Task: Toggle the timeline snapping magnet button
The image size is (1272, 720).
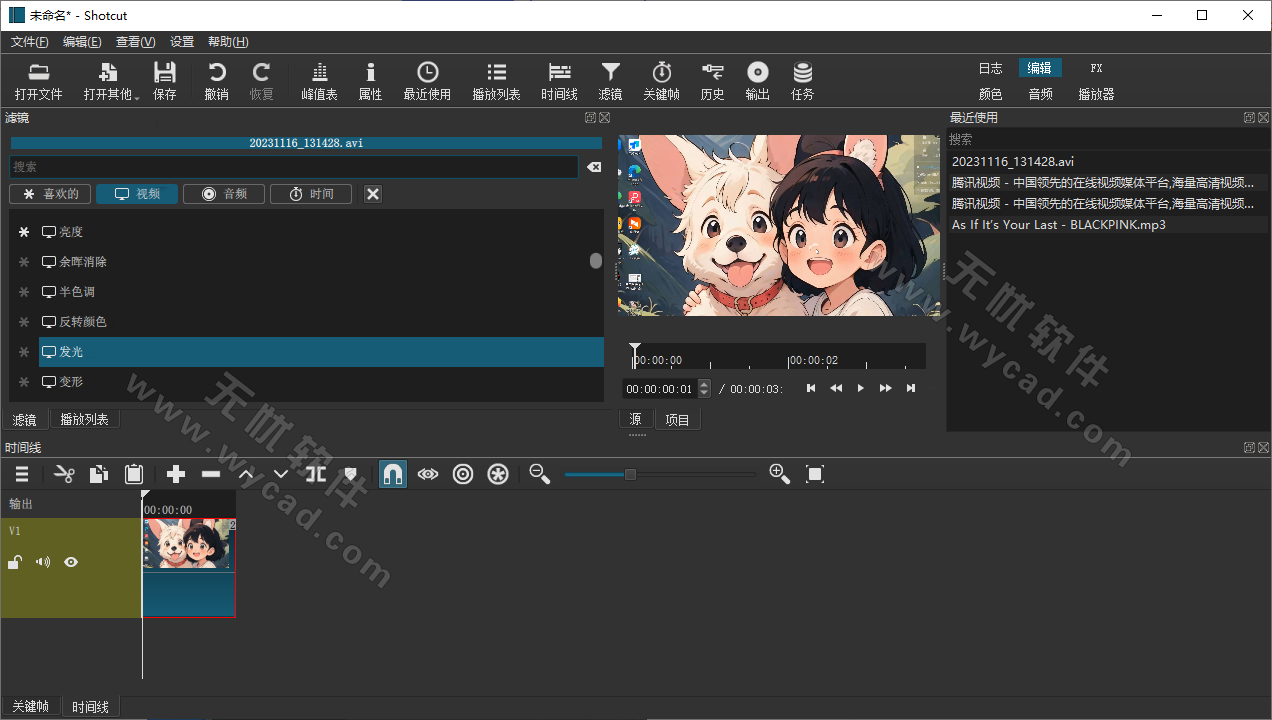Action: click(393, 474)
